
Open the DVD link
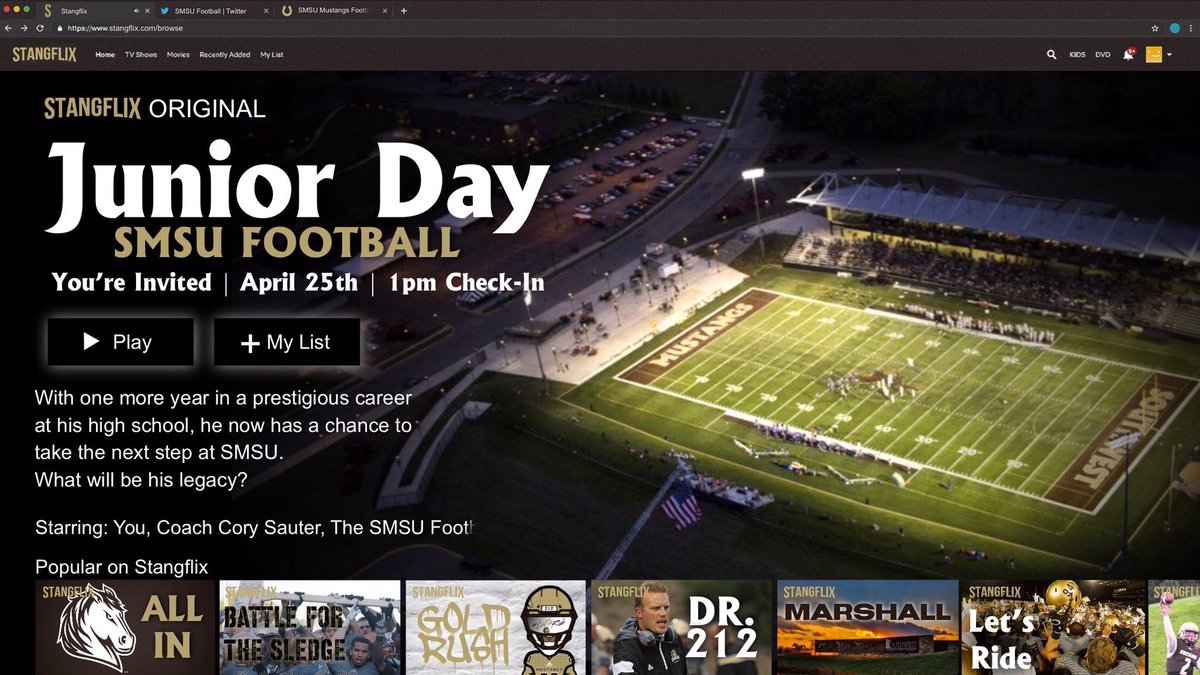pyautogui.click(x=1103, y=55)
